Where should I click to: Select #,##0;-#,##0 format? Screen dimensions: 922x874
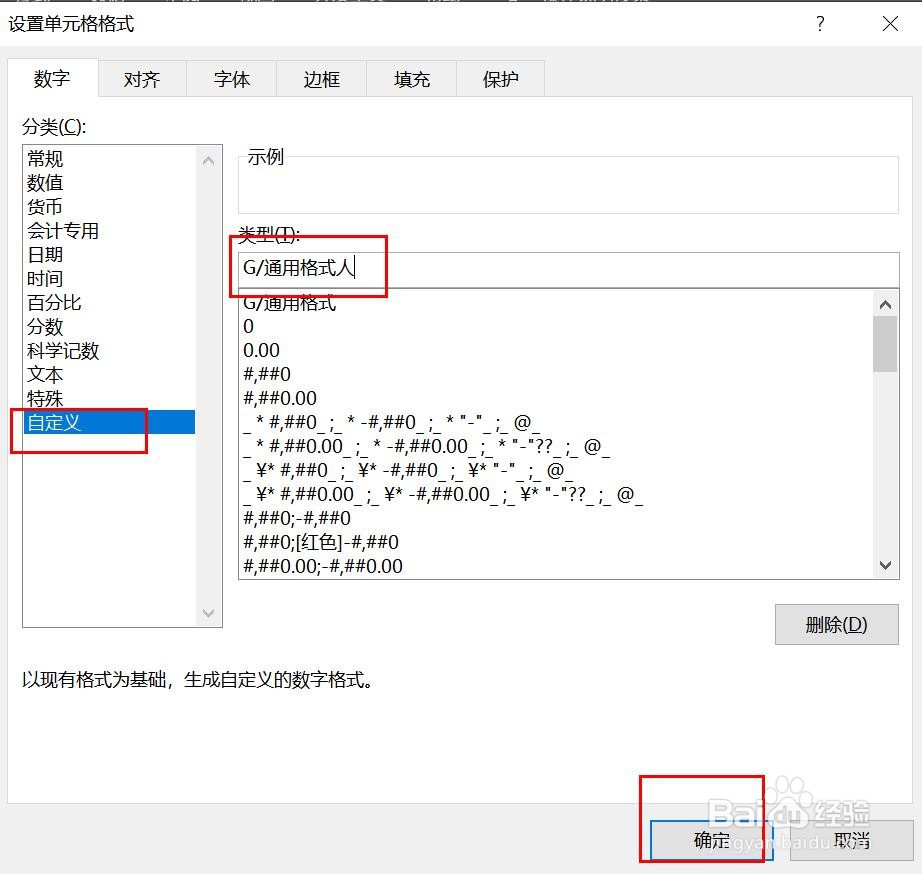click(556, 518)
